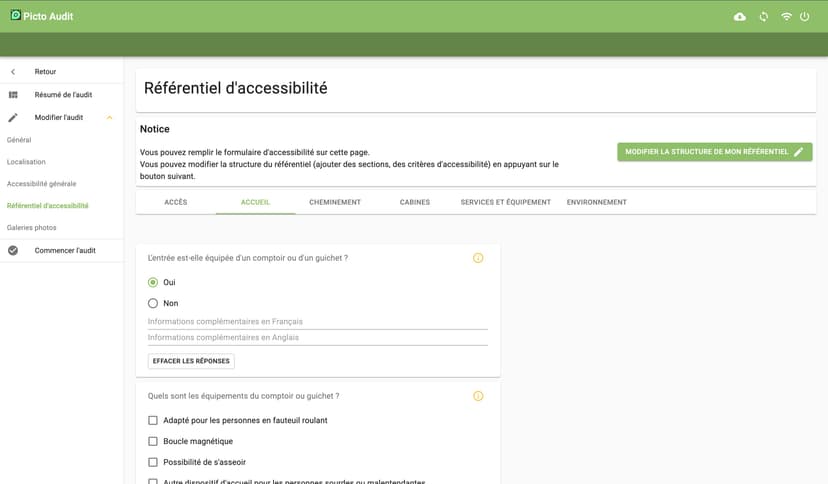
Task: Collapse the Modifier l'audit menu chevron
Action: coord(110,118)
